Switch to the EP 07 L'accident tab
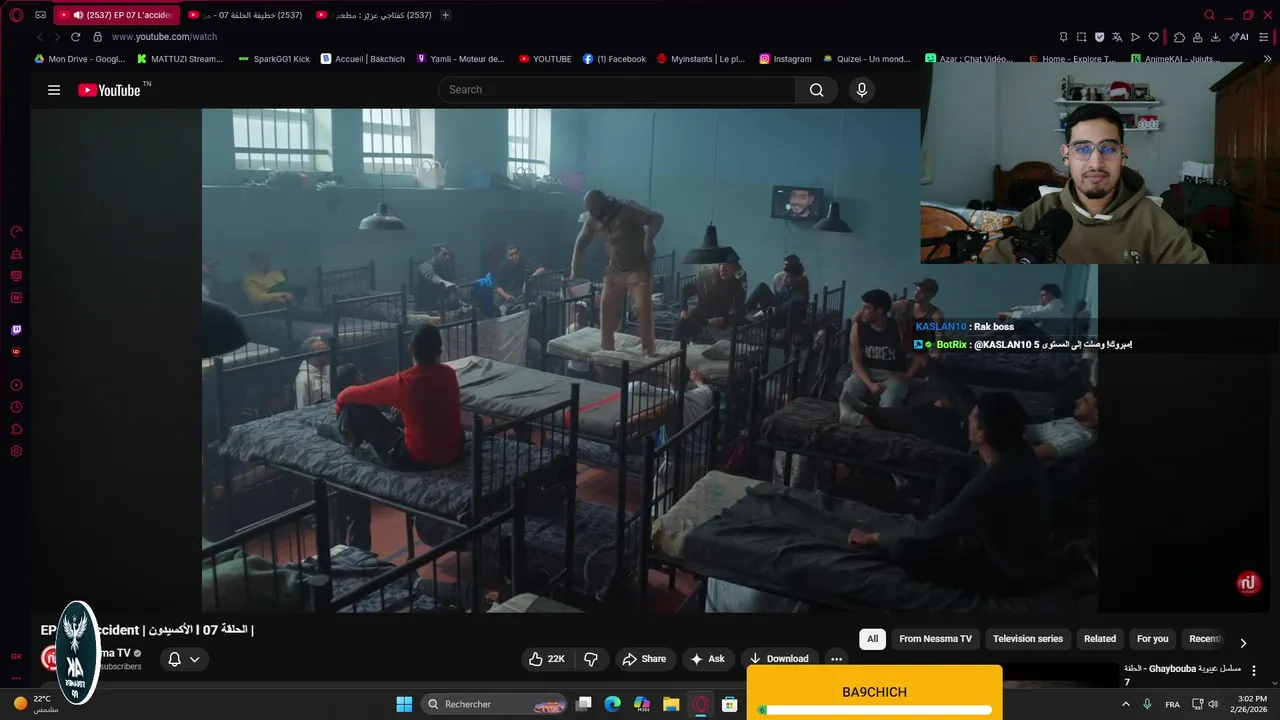The width and height of the screenshot is (1280, 720). click(x=116, y=15)
